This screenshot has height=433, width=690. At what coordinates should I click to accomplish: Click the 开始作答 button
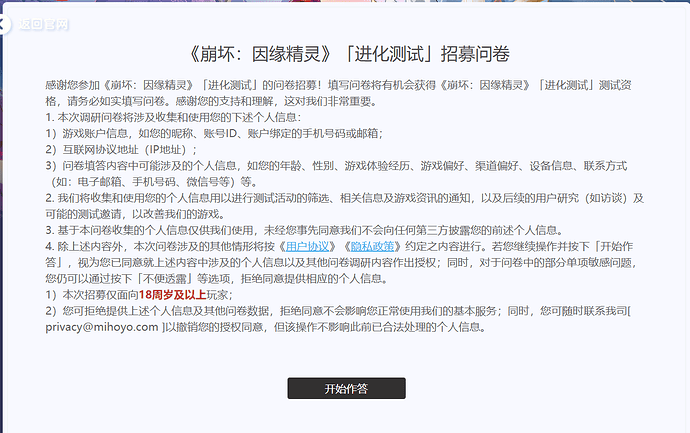(x=346, y=388)
